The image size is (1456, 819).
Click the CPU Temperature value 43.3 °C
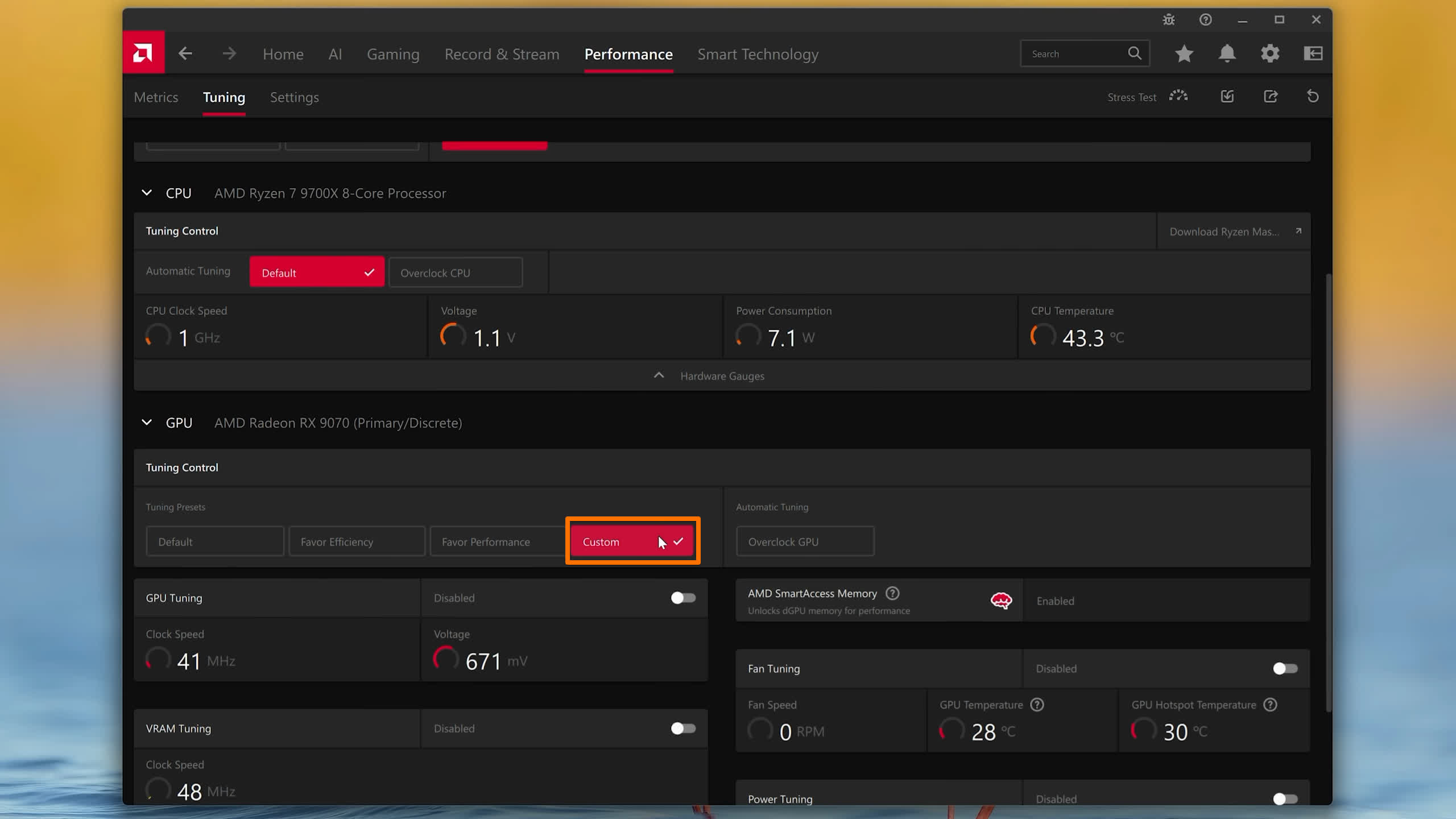click(1093, 337)
